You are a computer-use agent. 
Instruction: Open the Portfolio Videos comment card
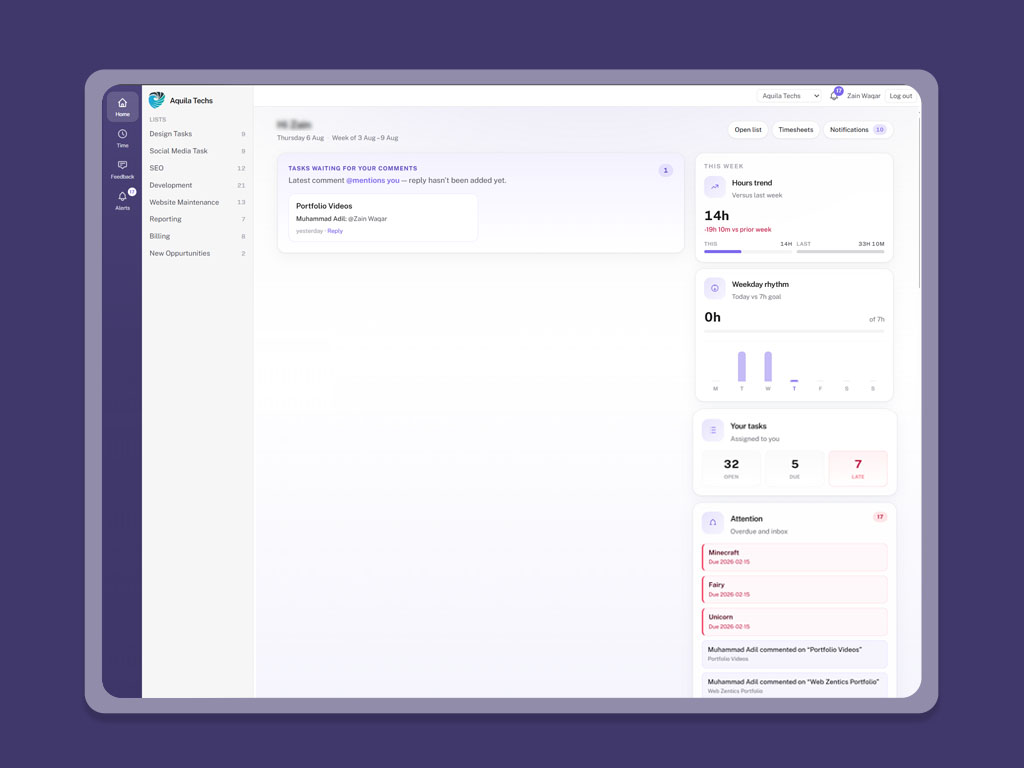pos(383,217)
